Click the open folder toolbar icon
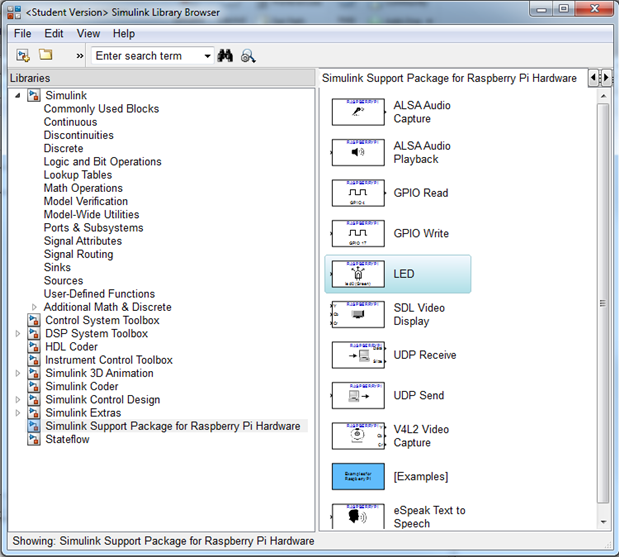This screenshot has width=619, height=557. pos(46,55)
